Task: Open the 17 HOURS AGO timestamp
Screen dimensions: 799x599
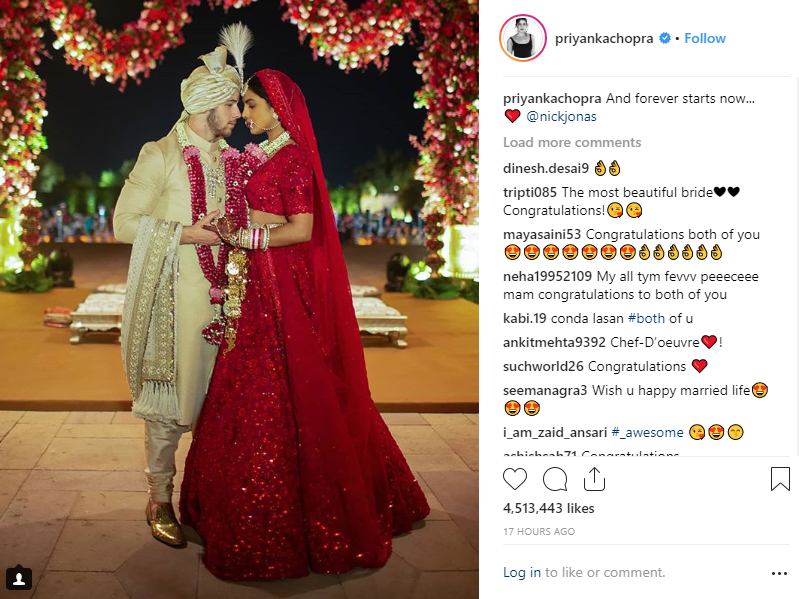Action: click(x=539, y=531)
